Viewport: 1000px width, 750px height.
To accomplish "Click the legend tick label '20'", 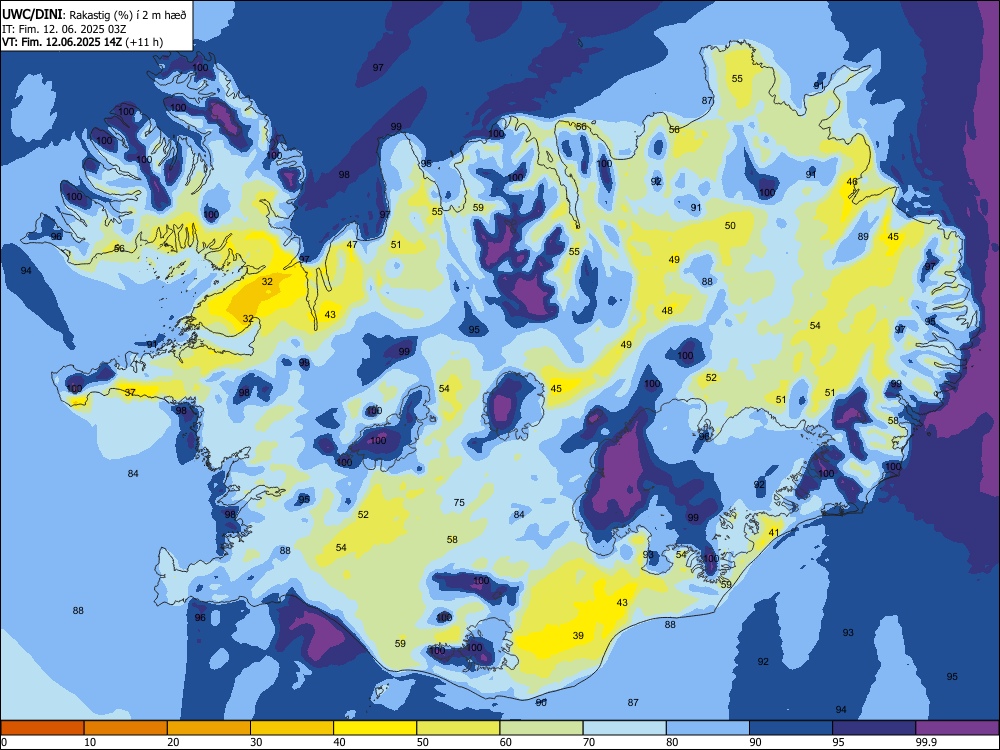I will click(x=173, y=742).
